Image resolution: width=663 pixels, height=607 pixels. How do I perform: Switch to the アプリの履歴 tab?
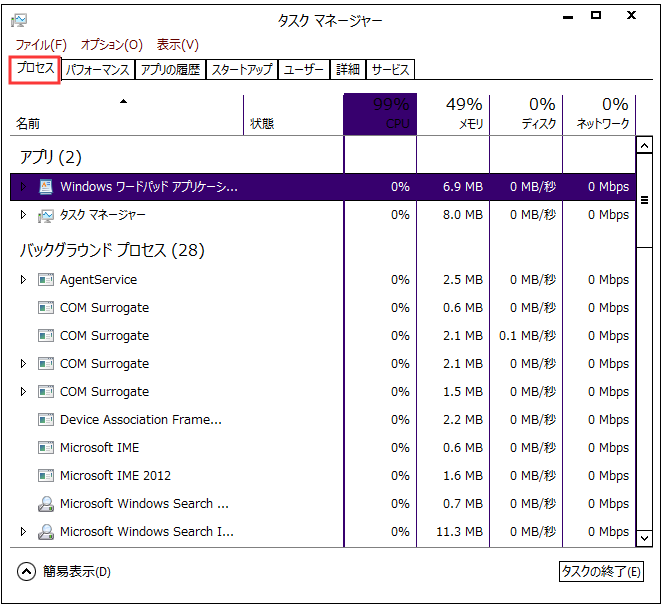pyautogui.click(x=170, y=69)
